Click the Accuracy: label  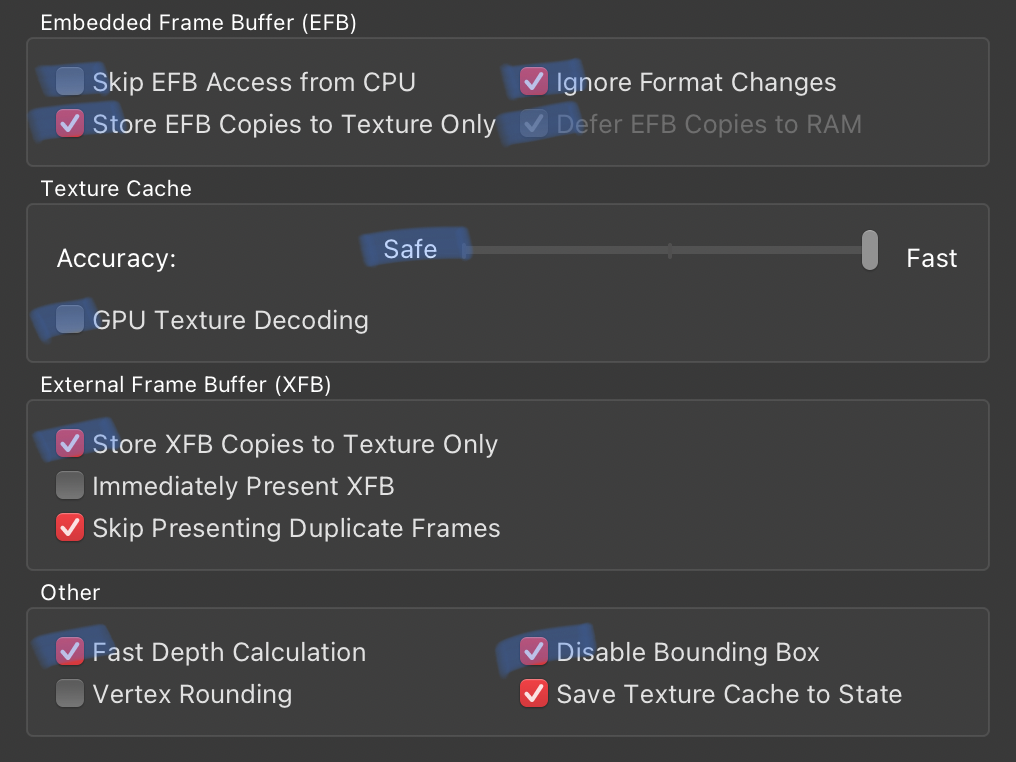[x=116, y=258]
